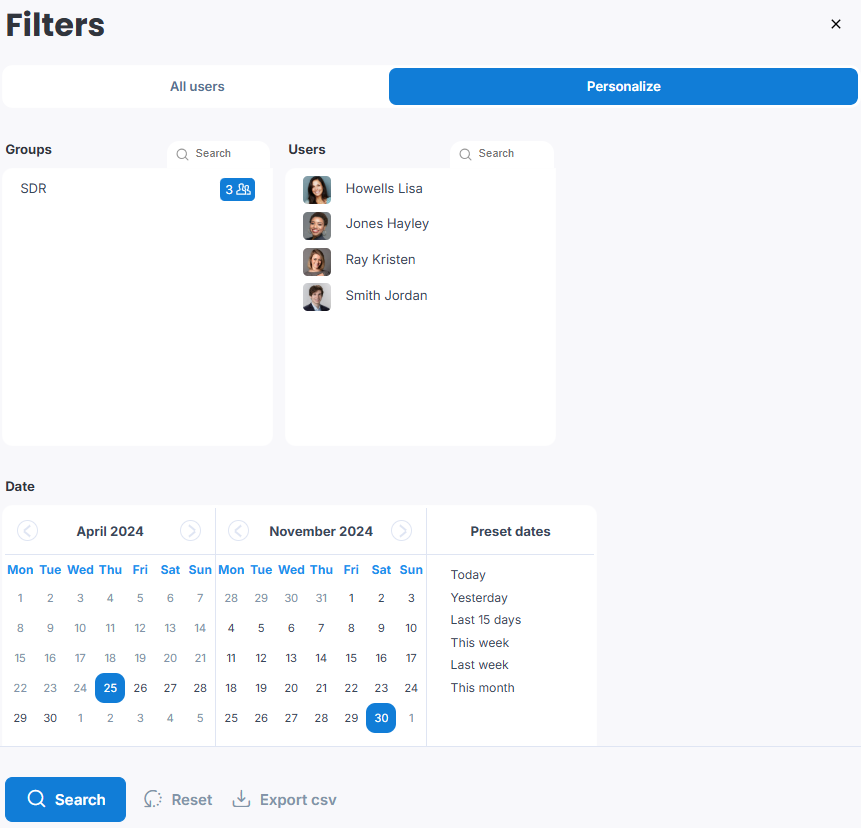Click the magnifier icon in Groups search

click(182, 154)
